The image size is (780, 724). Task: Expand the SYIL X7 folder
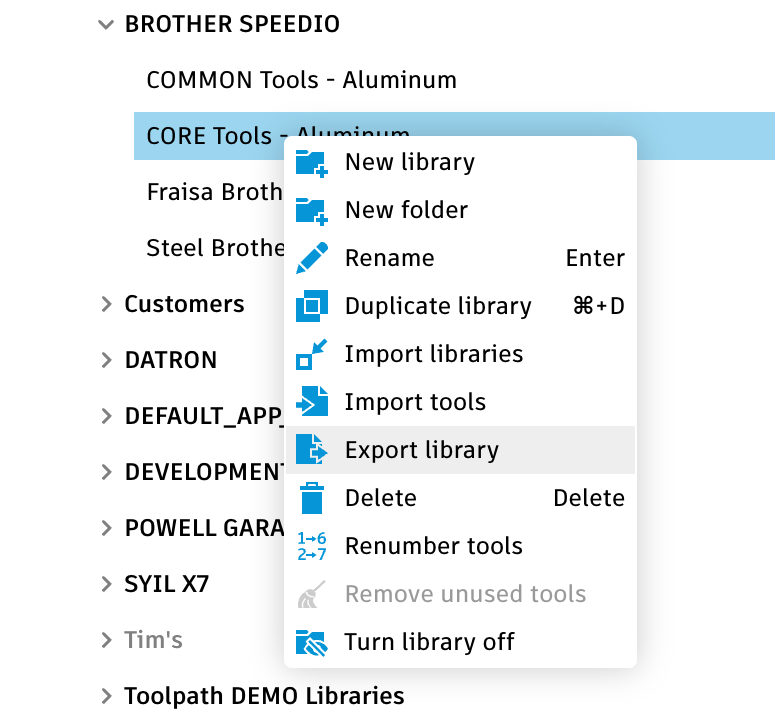pyautogui.click(x=106, y=584)
